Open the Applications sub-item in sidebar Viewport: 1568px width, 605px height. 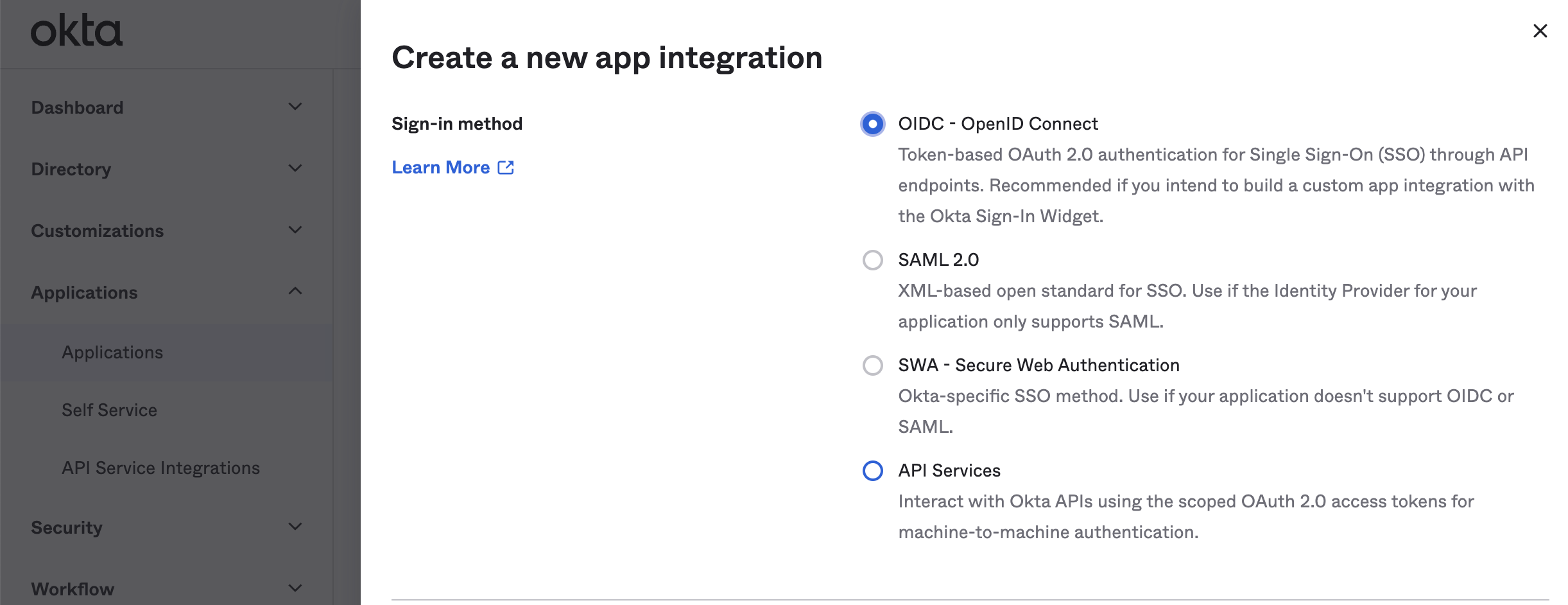(x=112, y=353)
